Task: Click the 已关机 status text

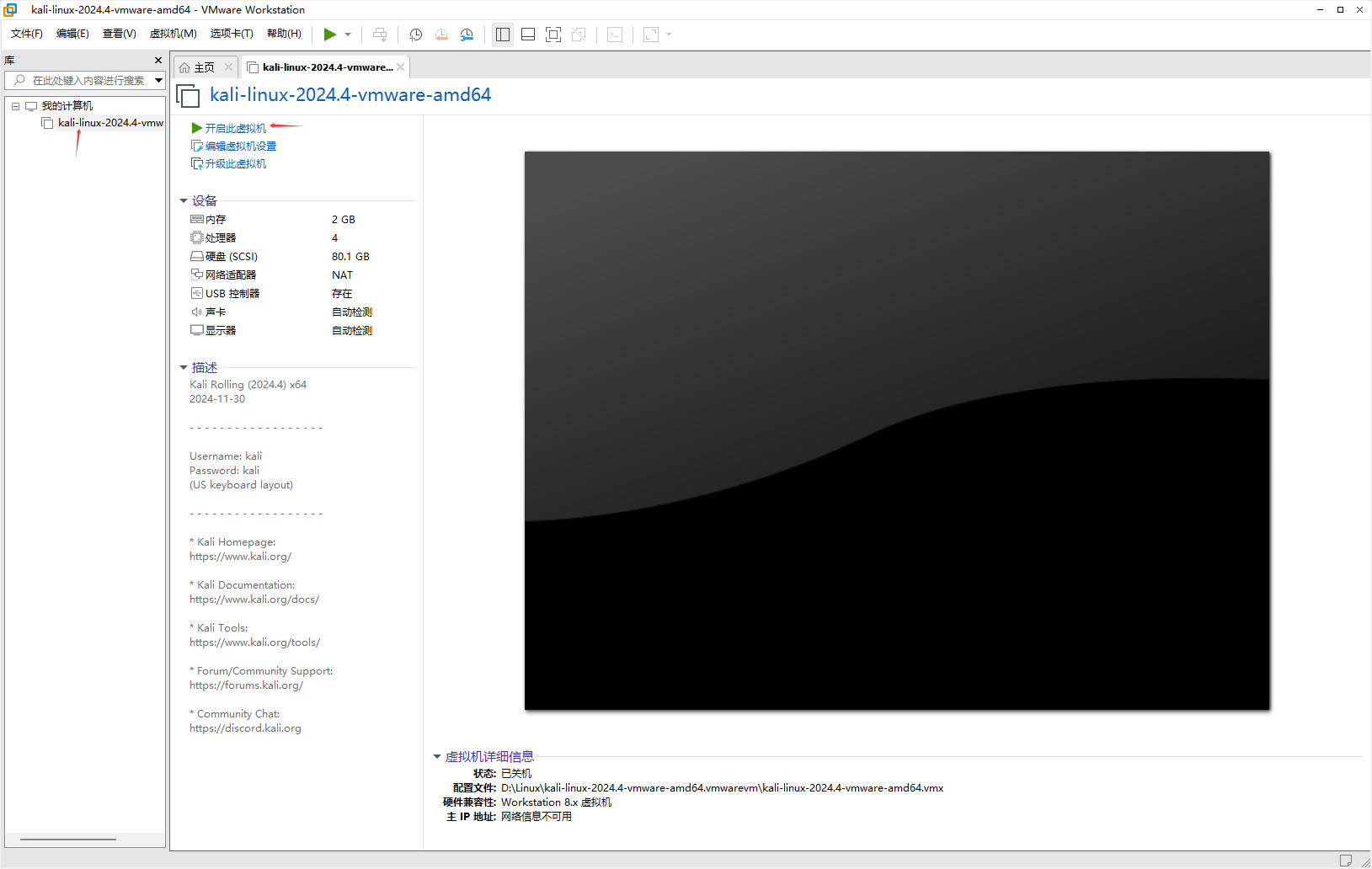Action: 516,774
